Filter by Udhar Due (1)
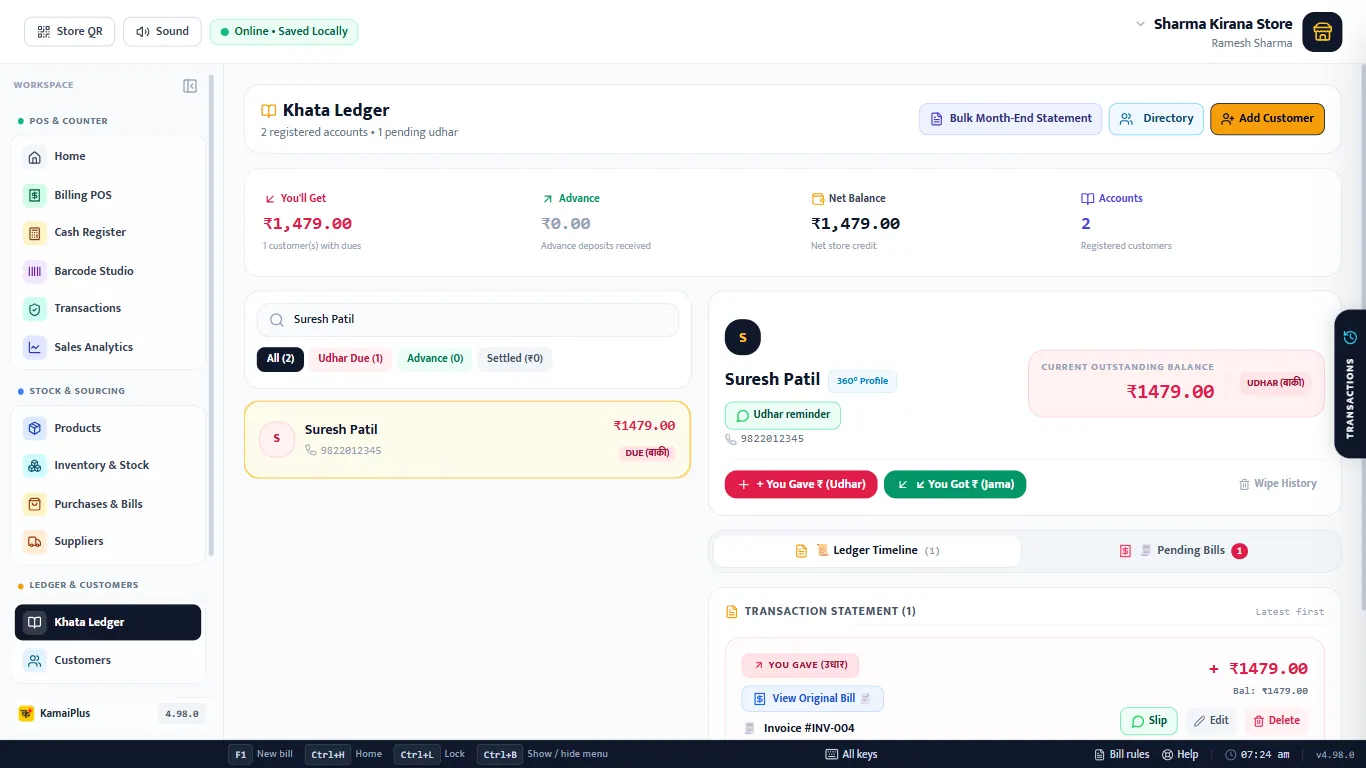1366x768 pixels. (x=350, y=359)
